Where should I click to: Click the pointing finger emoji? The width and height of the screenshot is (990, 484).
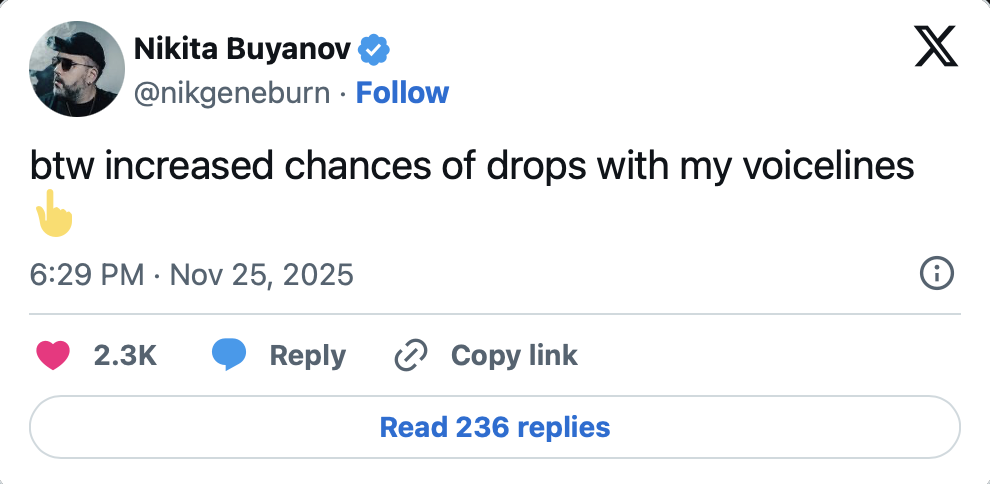(54, 215)
